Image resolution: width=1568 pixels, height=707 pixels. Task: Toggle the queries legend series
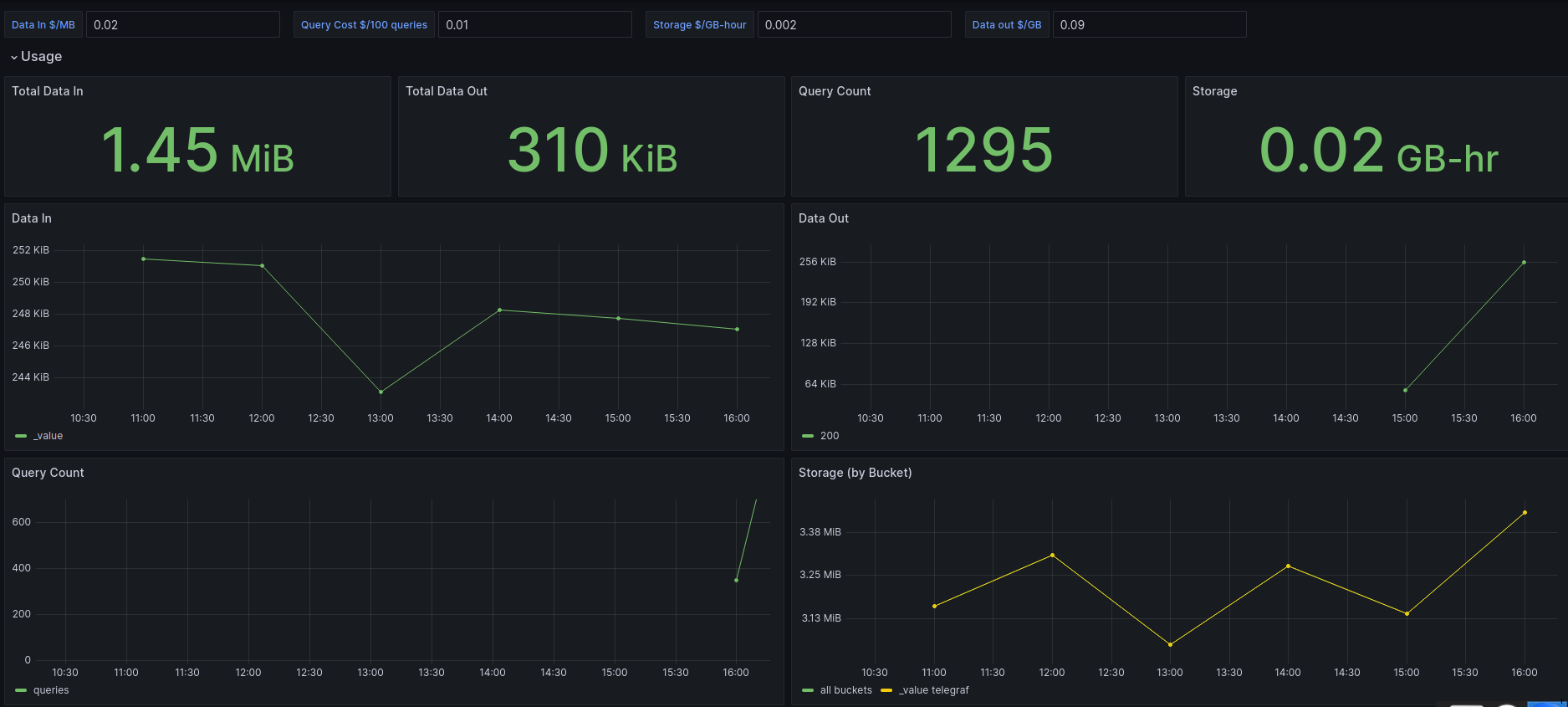(x=51, y=690)
